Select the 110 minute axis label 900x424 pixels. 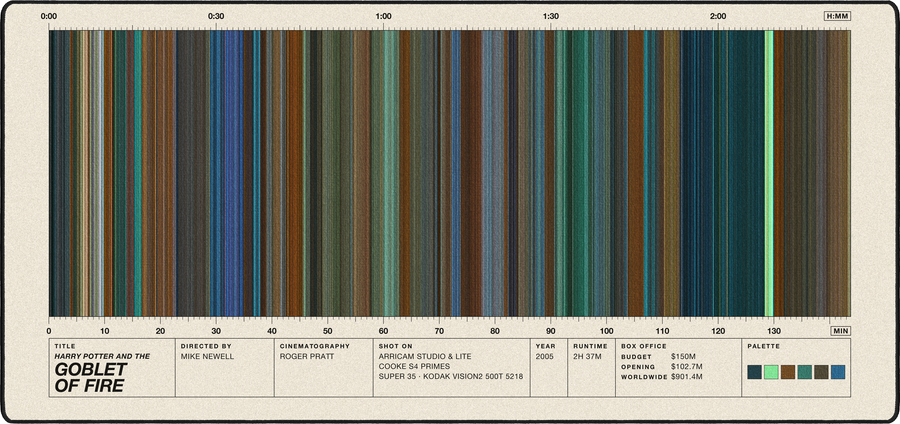click(662, 330)
